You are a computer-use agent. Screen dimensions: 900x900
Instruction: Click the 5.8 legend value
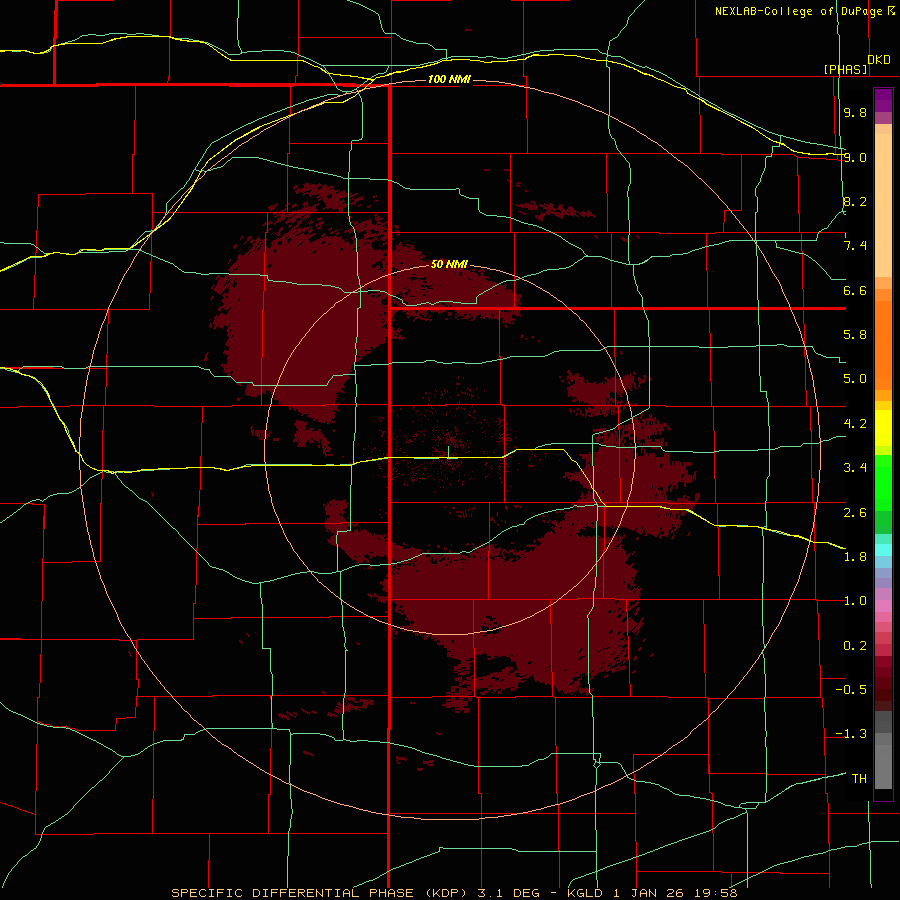coord(855,335)
